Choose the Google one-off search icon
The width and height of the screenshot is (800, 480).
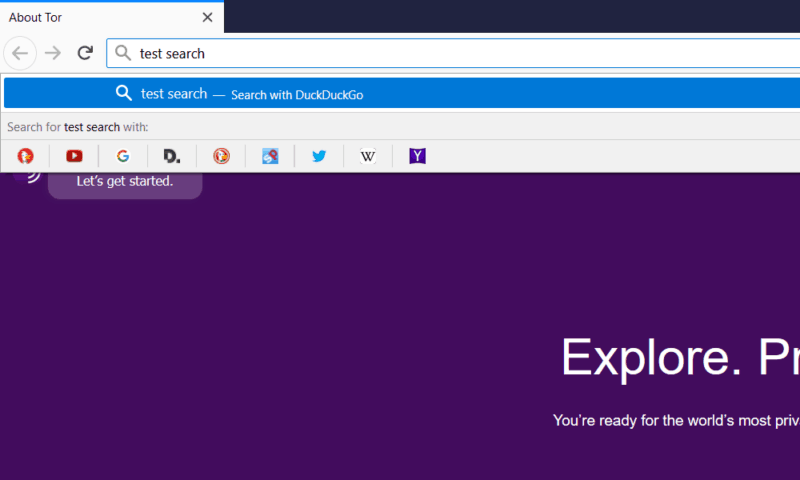coord(123,156)
